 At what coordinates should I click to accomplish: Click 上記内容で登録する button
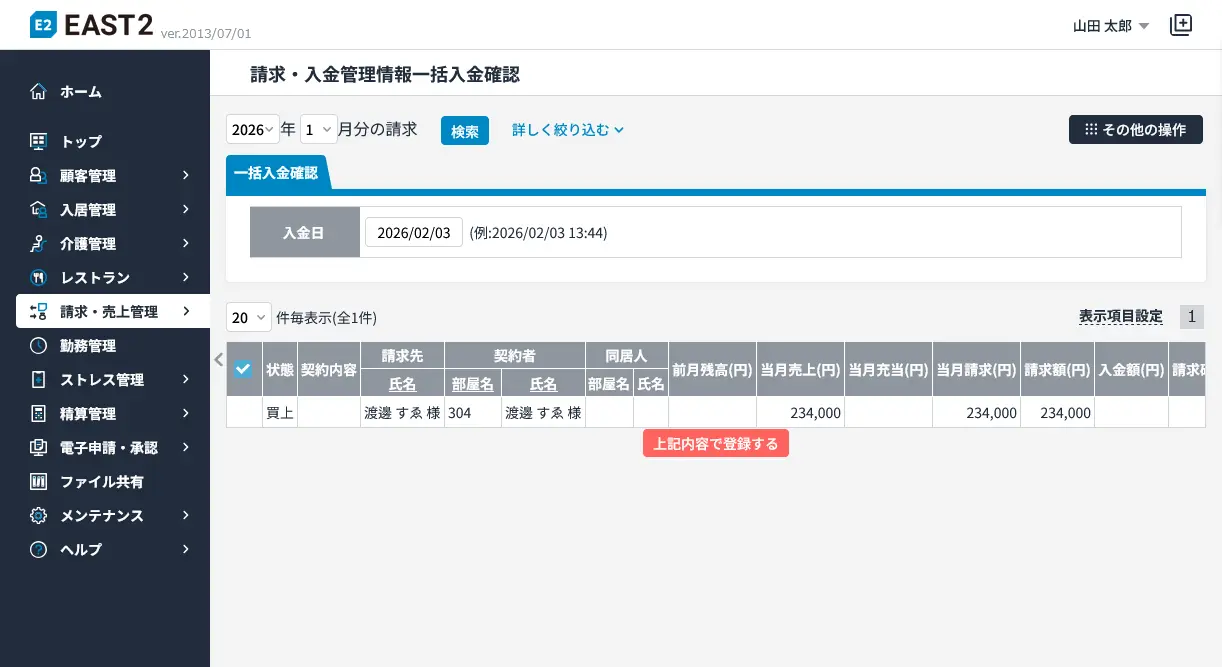[716, 444]
